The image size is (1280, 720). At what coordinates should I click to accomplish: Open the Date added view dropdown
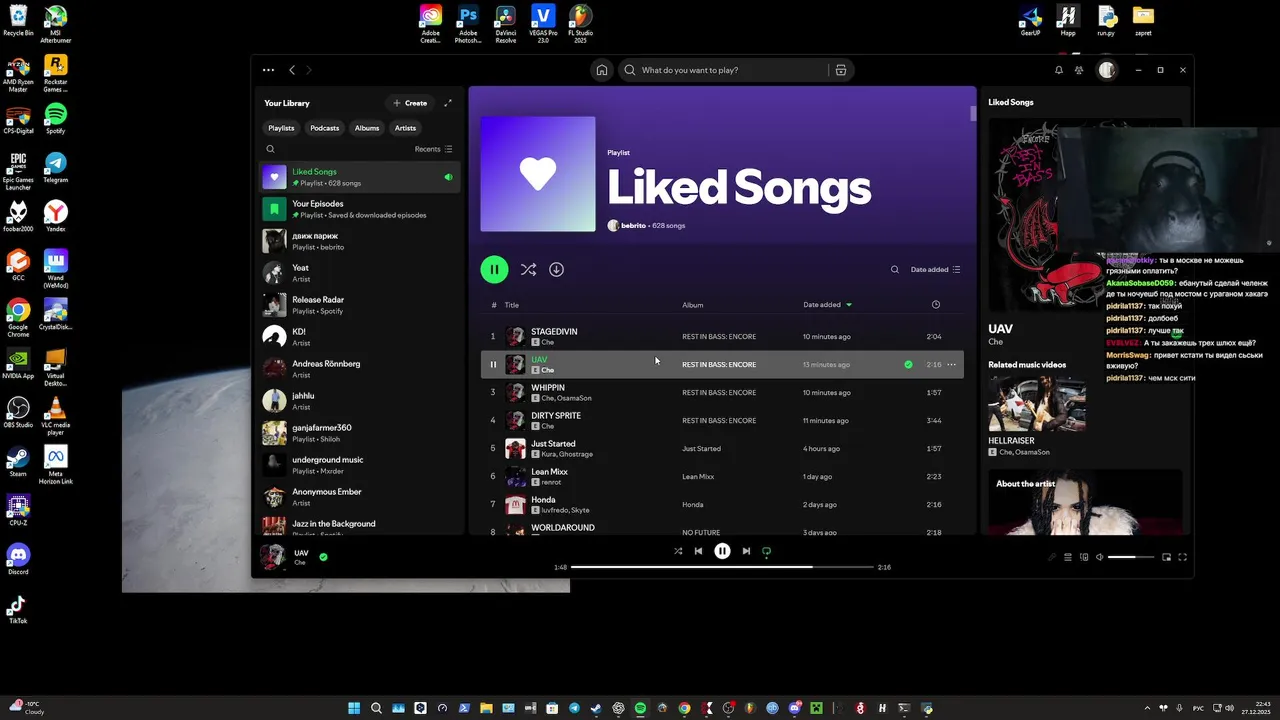935,269
